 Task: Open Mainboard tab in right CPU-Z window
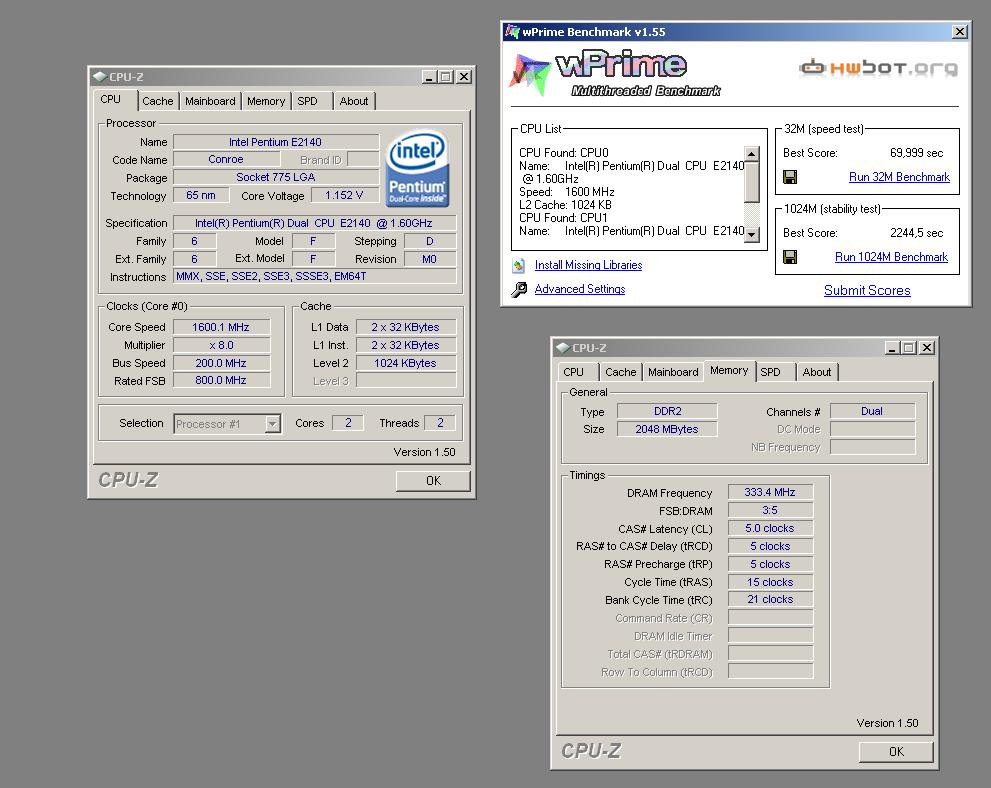click(x=673, y=372)
